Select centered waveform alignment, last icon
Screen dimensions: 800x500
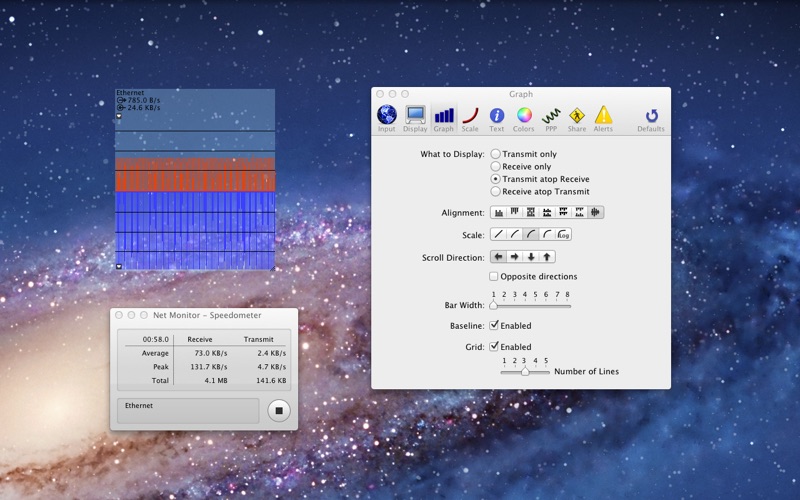click(x=595, y=212)
